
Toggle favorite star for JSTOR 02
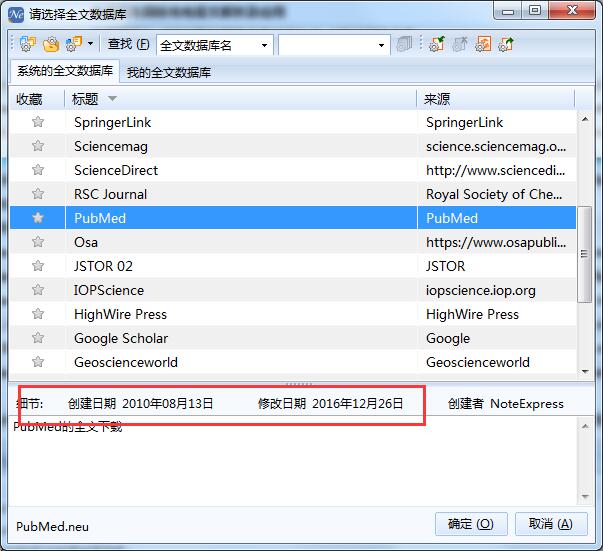pyautogui.click(x=38, y=266)
